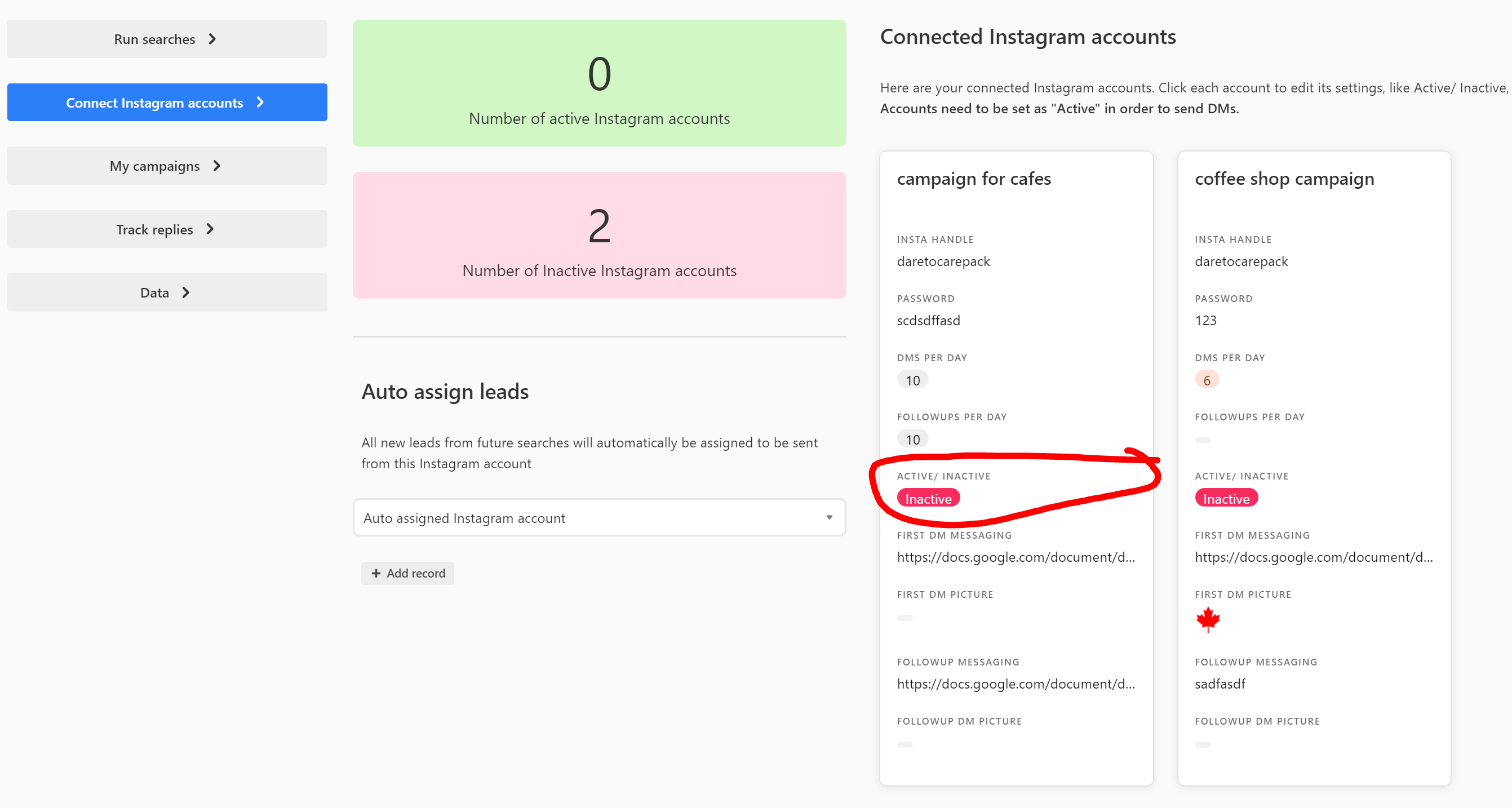Click the chevron icon beside Run searches
This screenshot has height=808, width=1512.
pos(212,39)
